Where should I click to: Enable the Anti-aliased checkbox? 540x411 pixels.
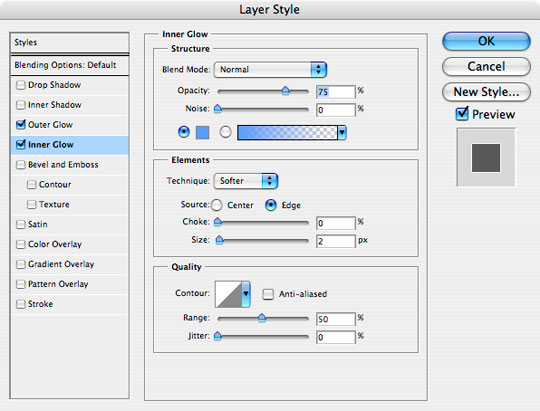tap(268, 294)
